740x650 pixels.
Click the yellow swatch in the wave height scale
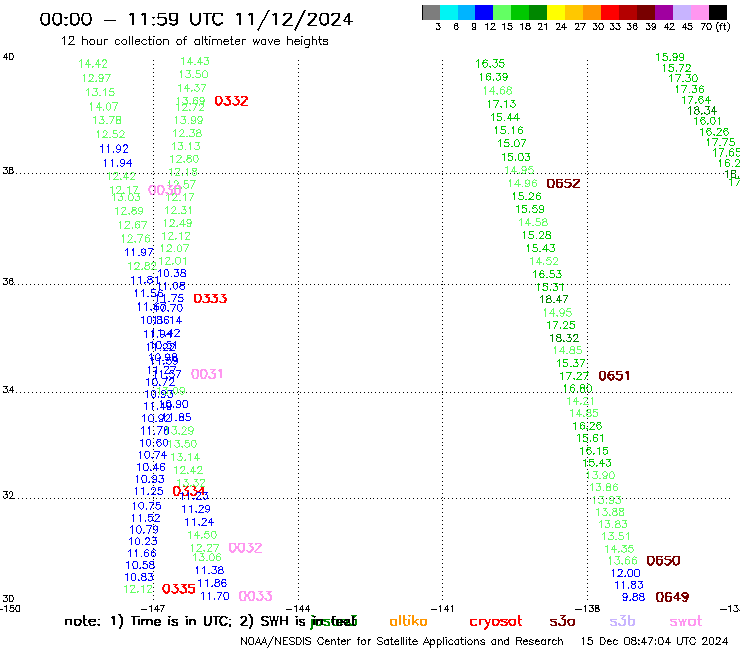[556, 12]
